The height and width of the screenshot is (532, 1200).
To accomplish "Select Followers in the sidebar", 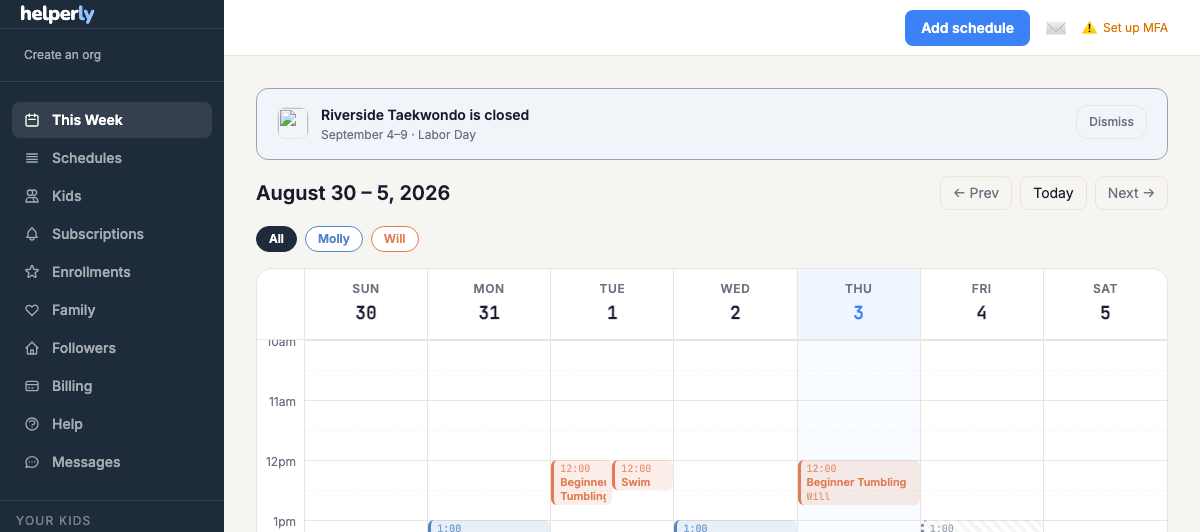I will (112, 348).
